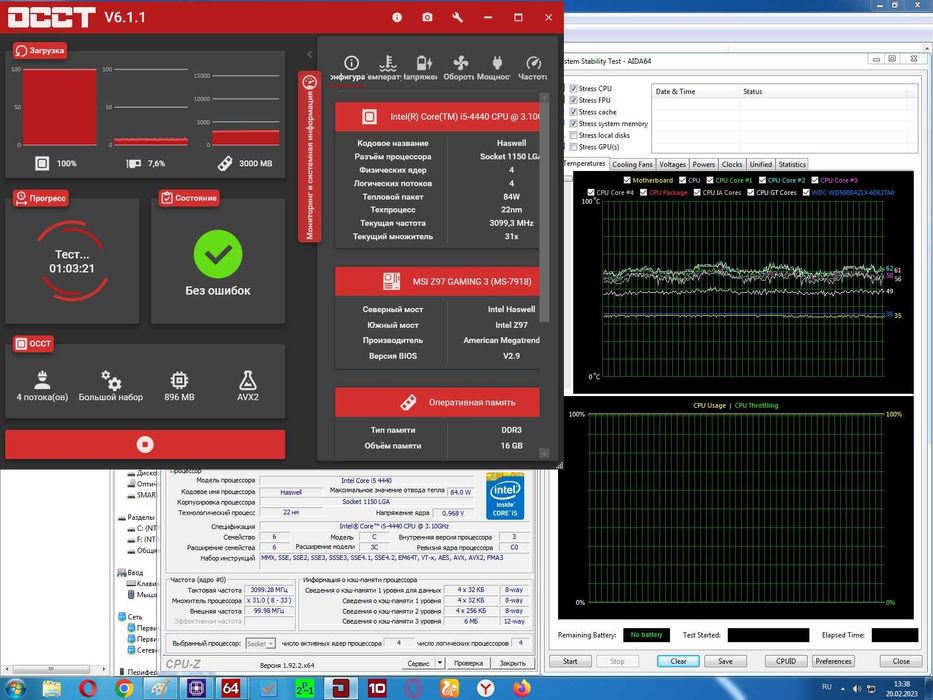Click the 896 MB chip icon

[x=179, y=380]
